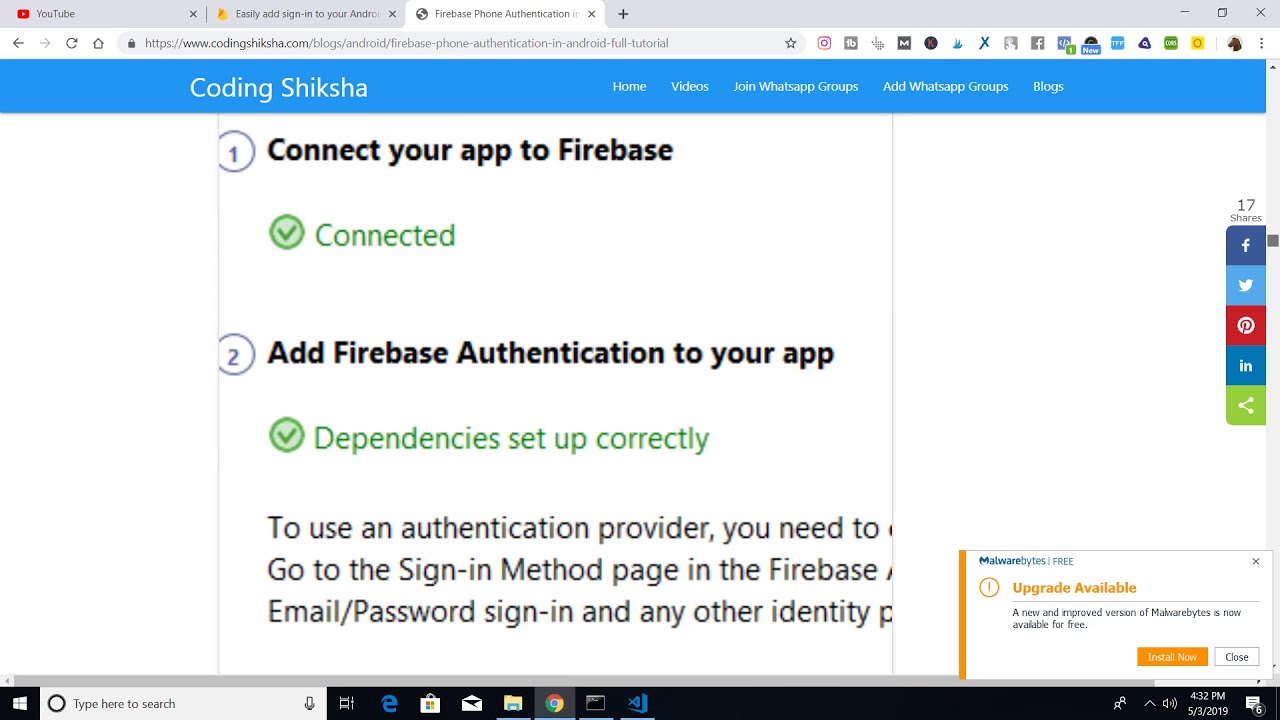The width and height of the screenshot is (1280, 720).
Task: Reload the current page
Action: click(x=71, y=43)
